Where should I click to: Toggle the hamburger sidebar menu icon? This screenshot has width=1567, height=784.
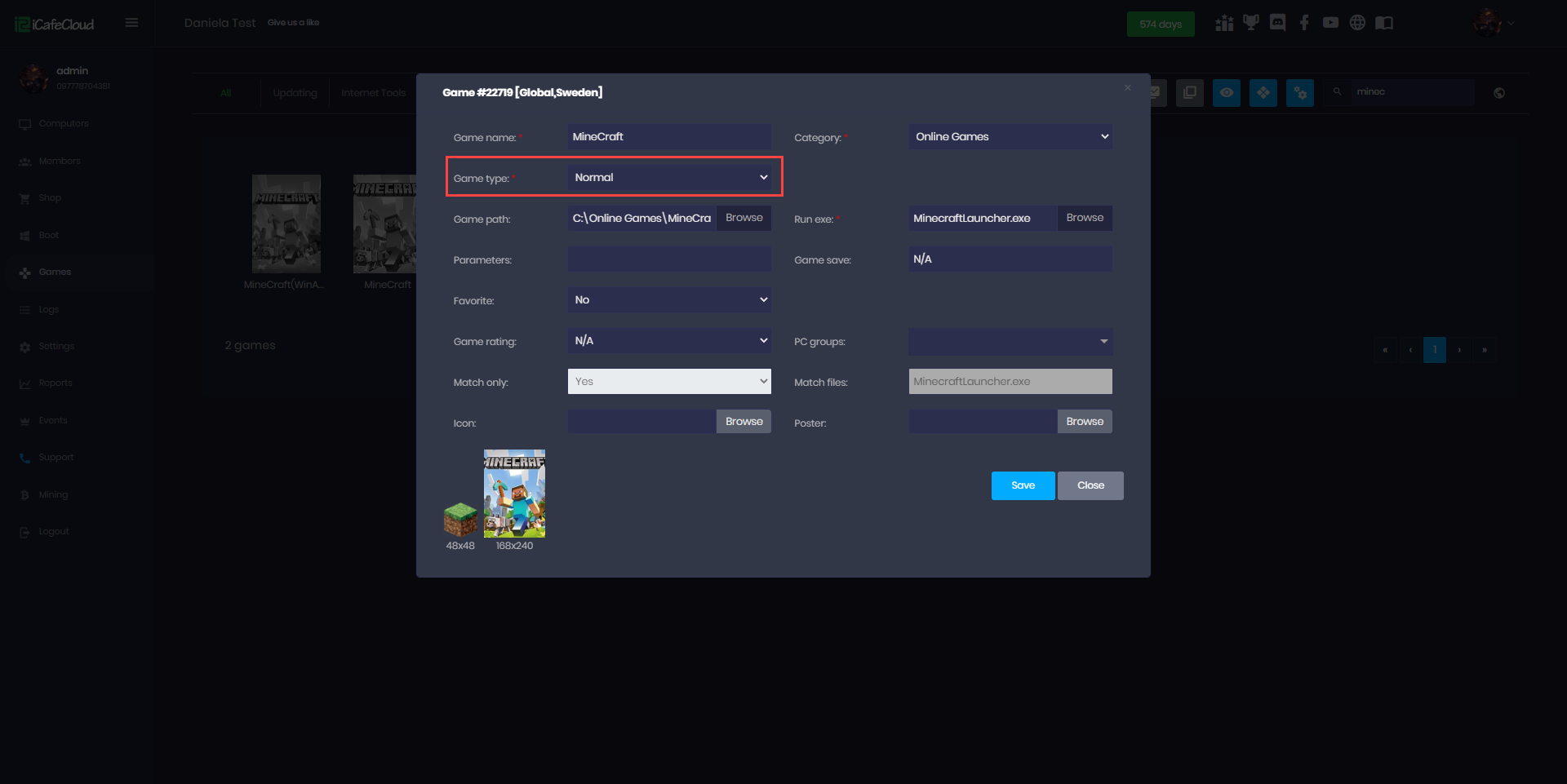[x=131, y=23]
